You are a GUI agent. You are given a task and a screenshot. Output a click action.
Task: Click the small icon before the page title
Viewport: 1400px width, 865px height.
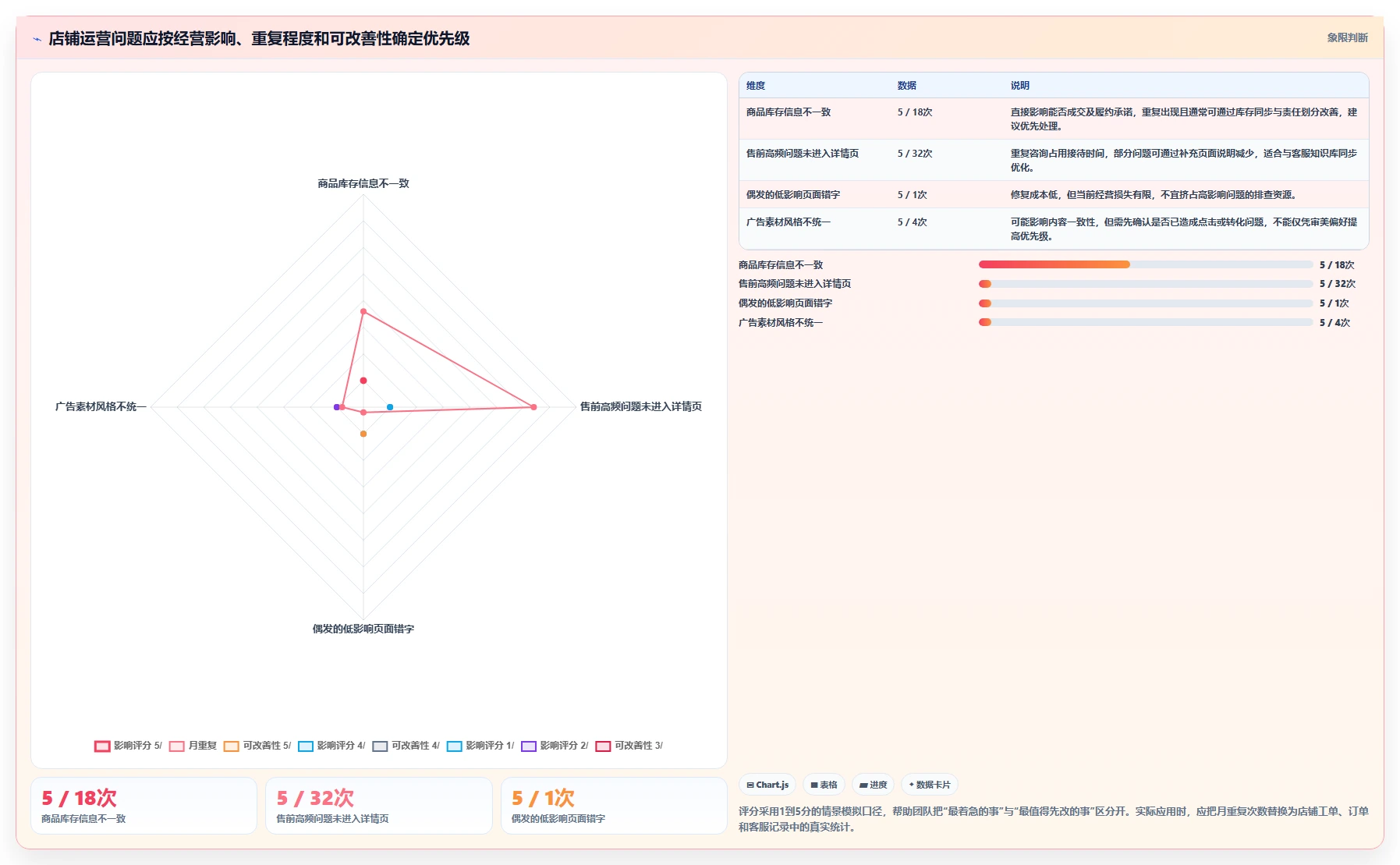(37, 39)
